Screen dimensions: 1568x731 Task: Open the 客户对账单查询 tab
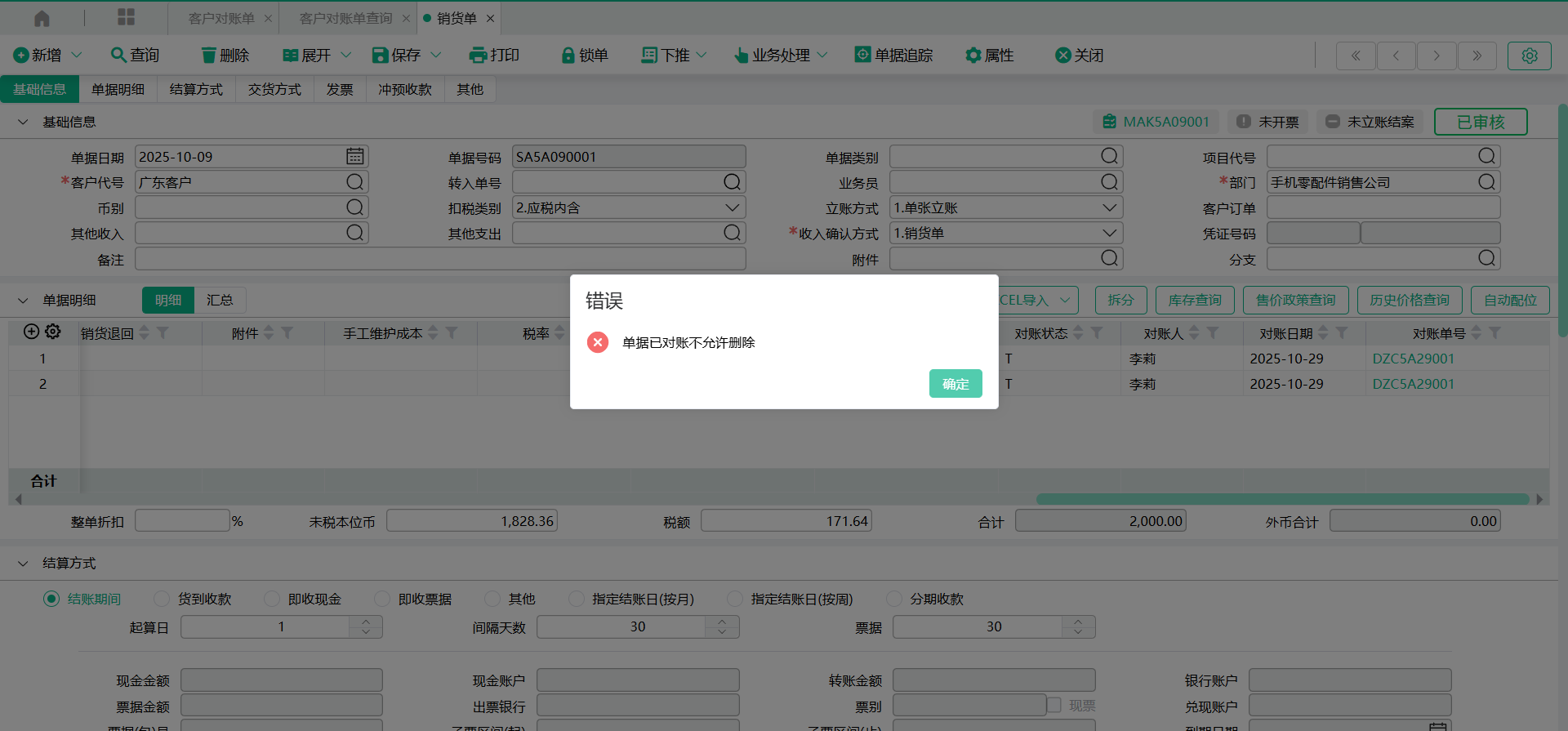(x=345, y=18)
